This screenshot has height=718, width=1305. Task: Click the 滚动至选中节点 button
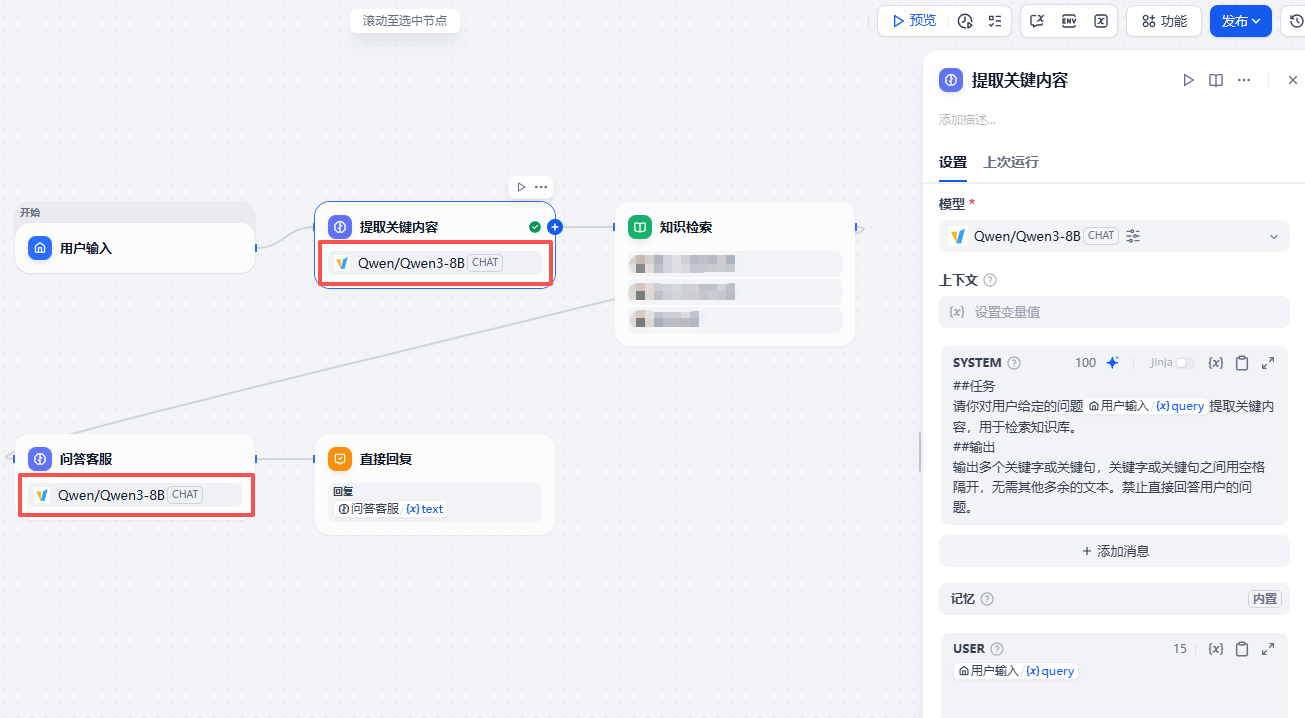[x=405, y=20]
